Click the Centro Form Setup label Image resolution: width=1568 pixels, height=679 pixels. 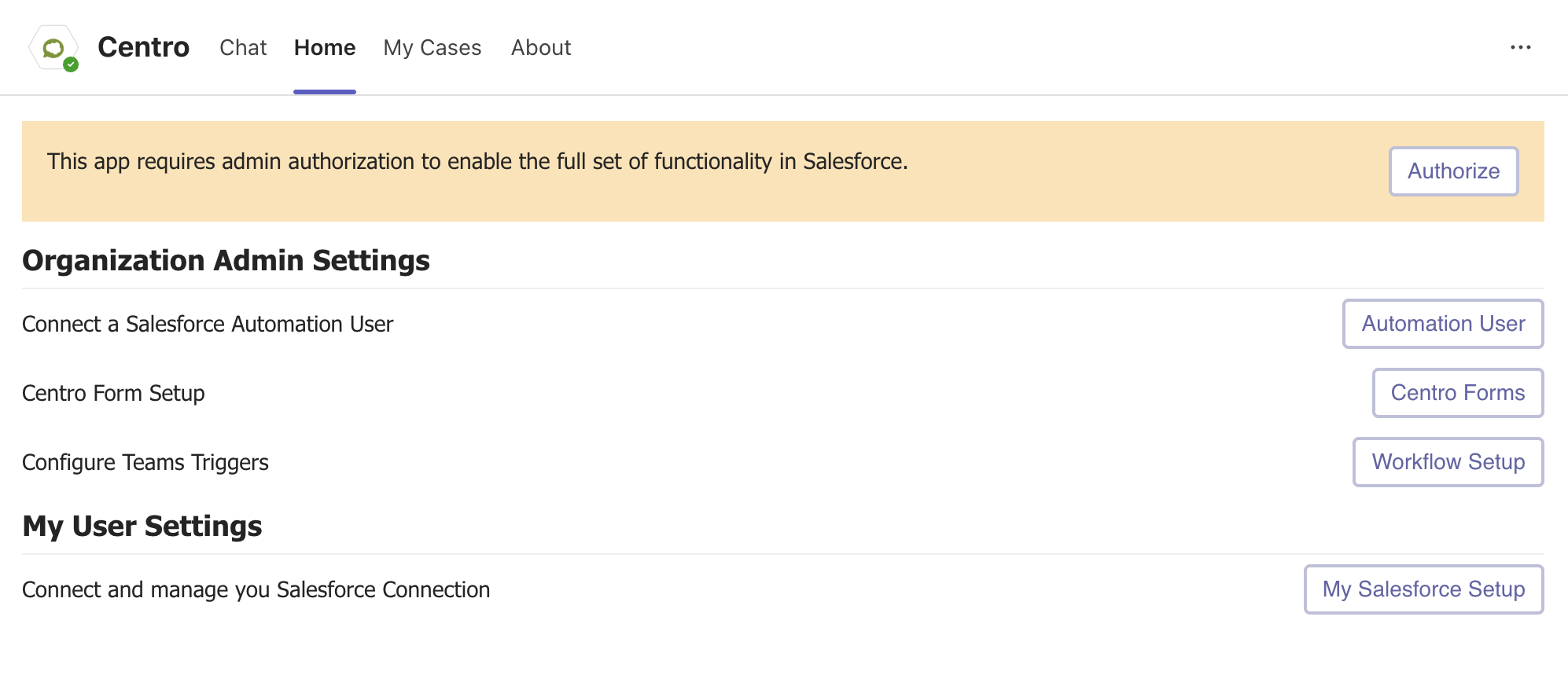[x=113, y=393]
